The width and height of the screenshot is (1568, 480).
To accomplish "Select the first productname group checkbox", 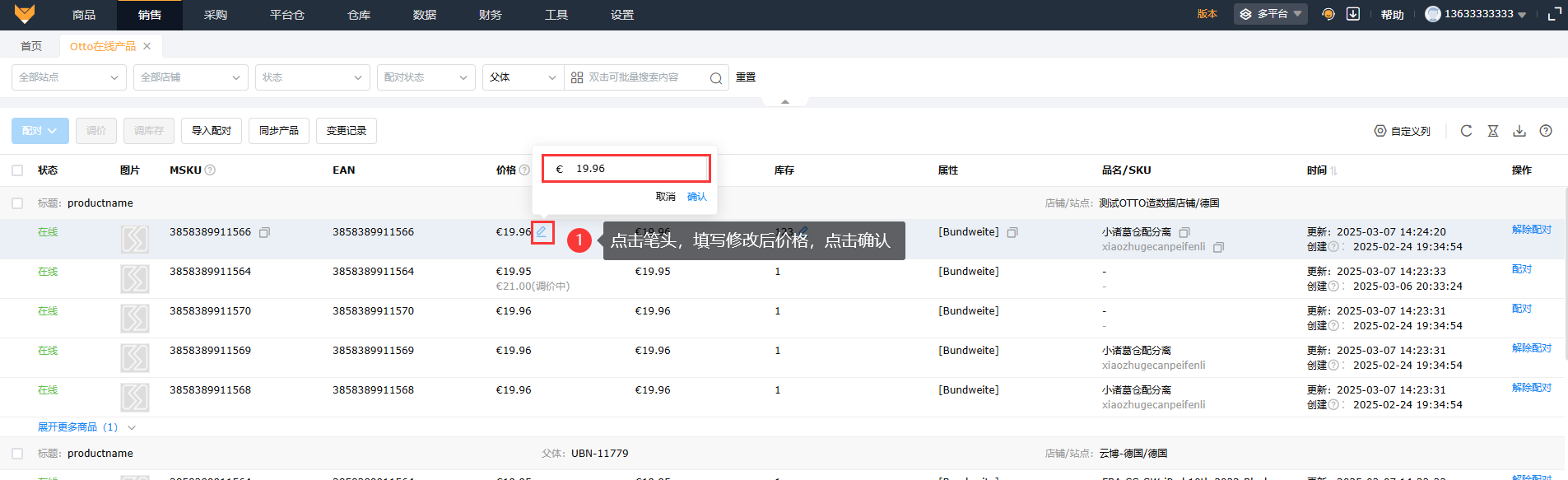I will [17, 203].
